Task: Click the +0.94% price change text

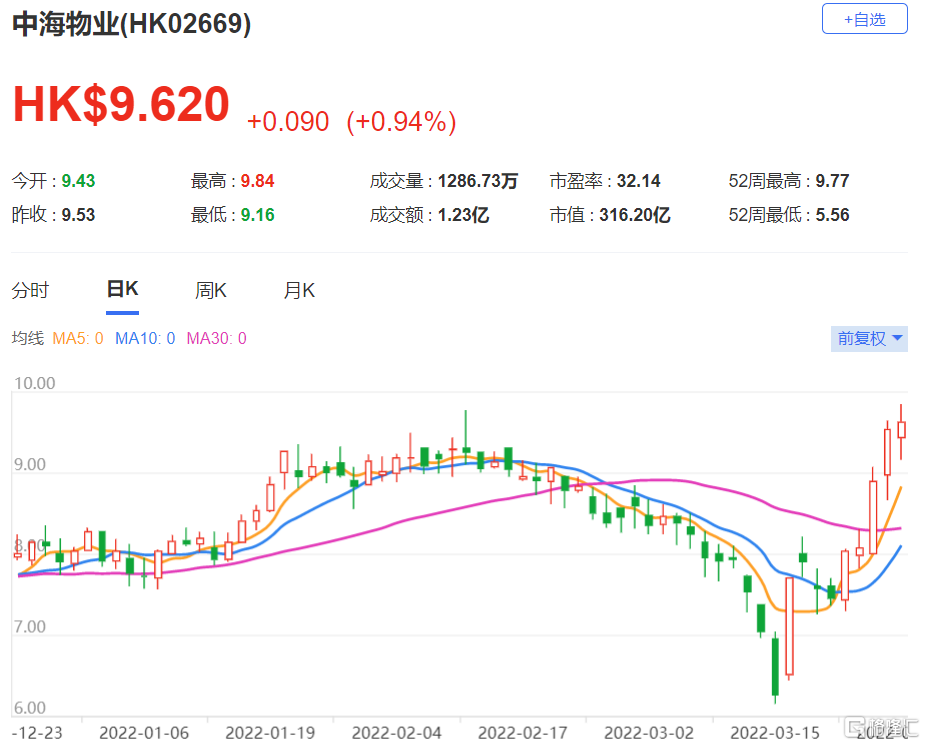Action: click(401, 122)
